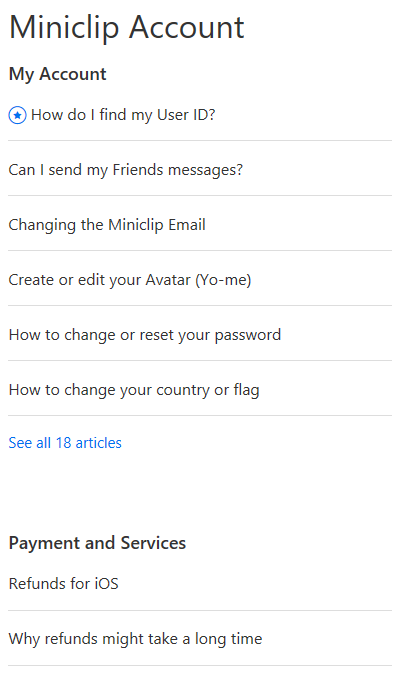
Task: Open 'Refunds for iOS' article
Action: (63, 584)
